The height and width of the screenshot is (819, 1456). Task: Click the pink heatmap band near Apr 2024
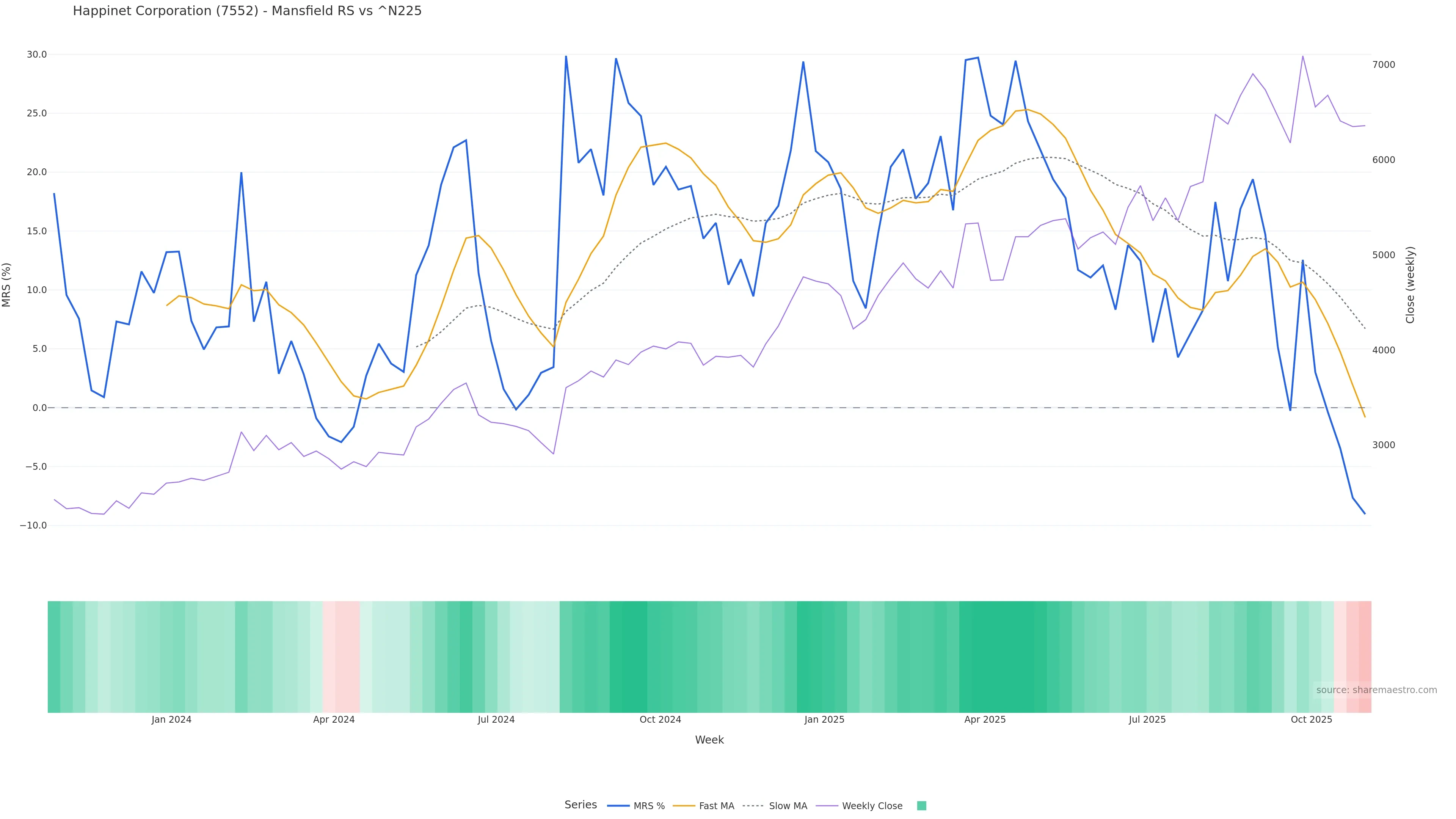pyautogui.click(x=341, y=656)
